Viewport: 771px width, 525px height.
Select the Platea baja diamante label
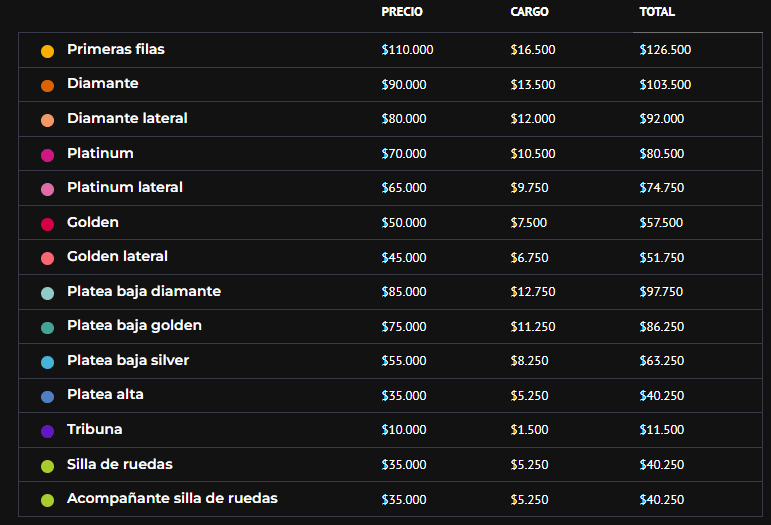pos(144,291)
